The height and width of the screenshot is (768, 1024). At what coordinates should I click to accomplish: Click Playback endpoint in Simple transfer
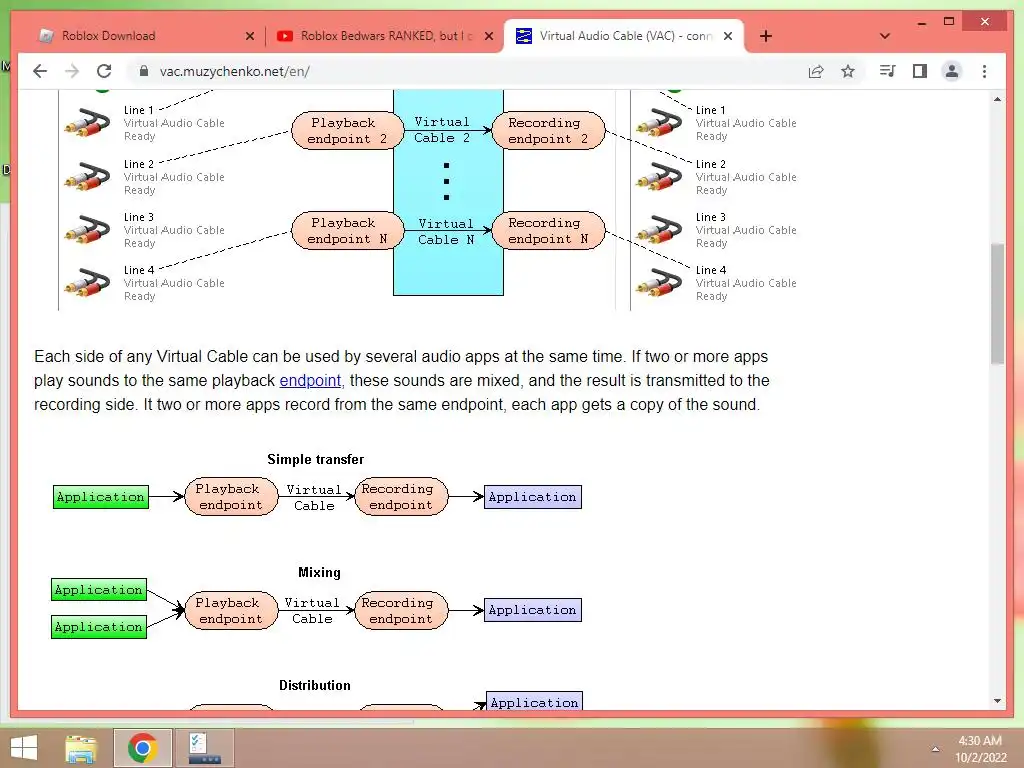(x=231, y=497)
